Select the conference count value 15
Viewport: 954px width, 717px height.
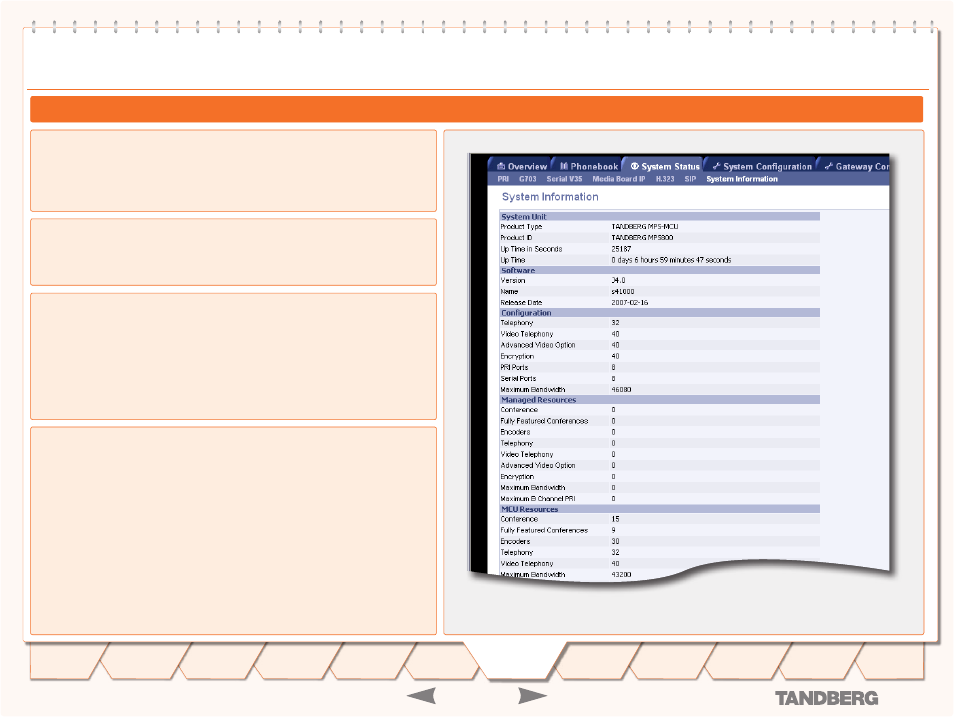click(615, 519)
